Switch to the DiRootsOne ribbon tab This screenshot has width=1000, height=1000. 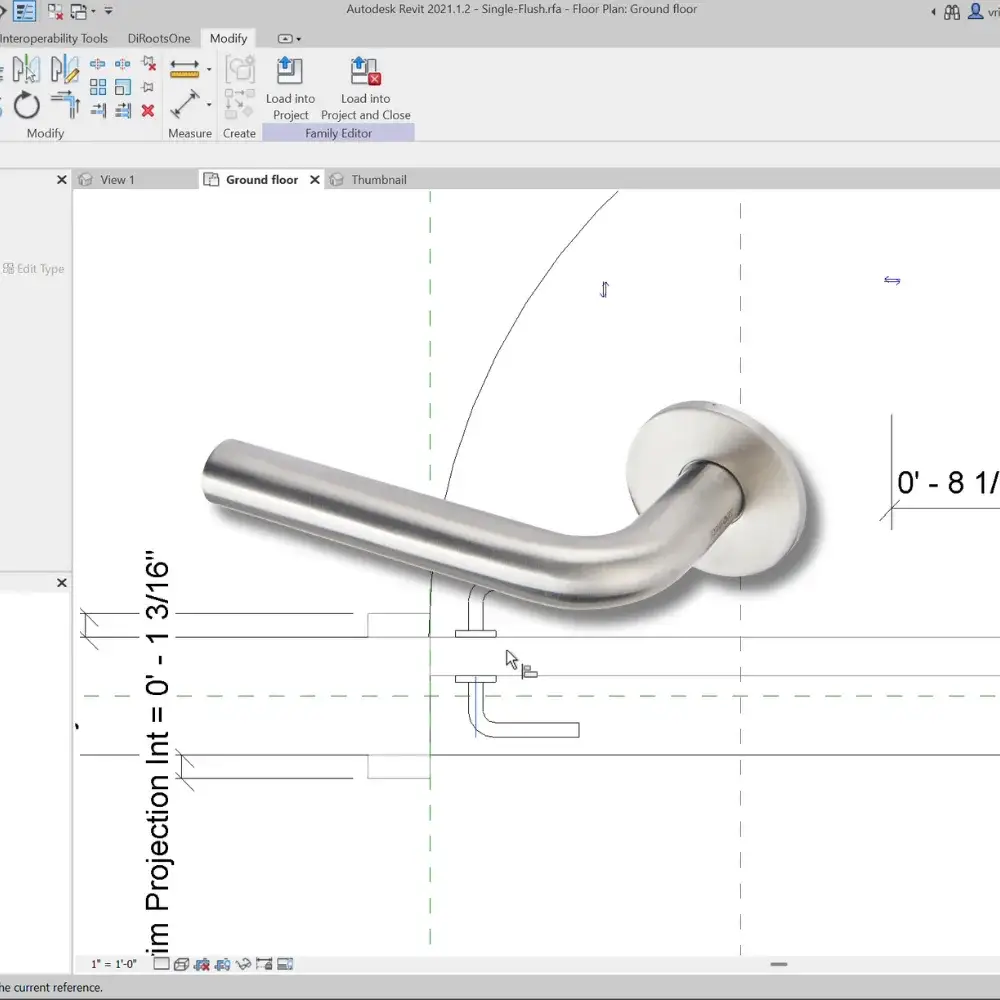coord(160,38)
